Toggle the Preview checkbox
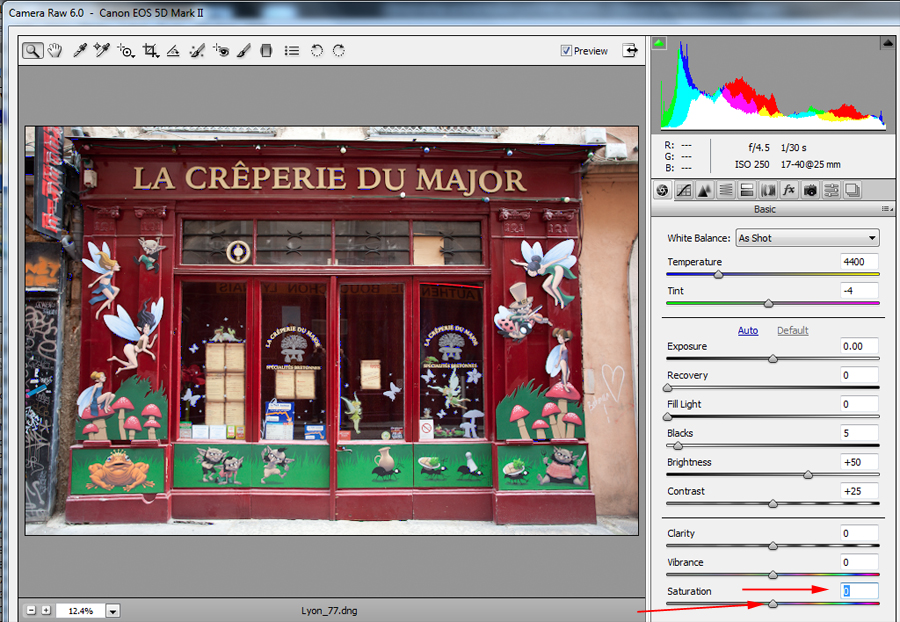Image resolution: width=900 pixels, height=622 pixels. coord(566,50)
